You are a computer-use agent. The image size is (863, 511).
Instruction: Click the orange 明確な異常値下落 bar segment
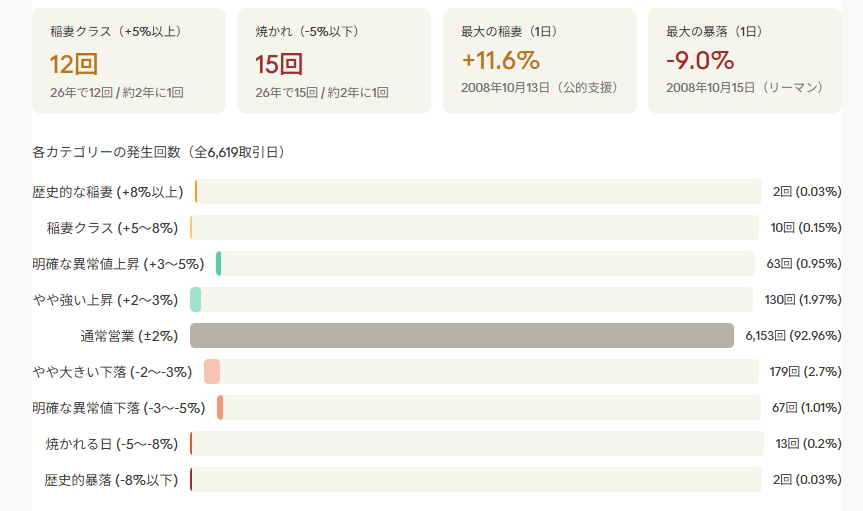tap(220, 408)
